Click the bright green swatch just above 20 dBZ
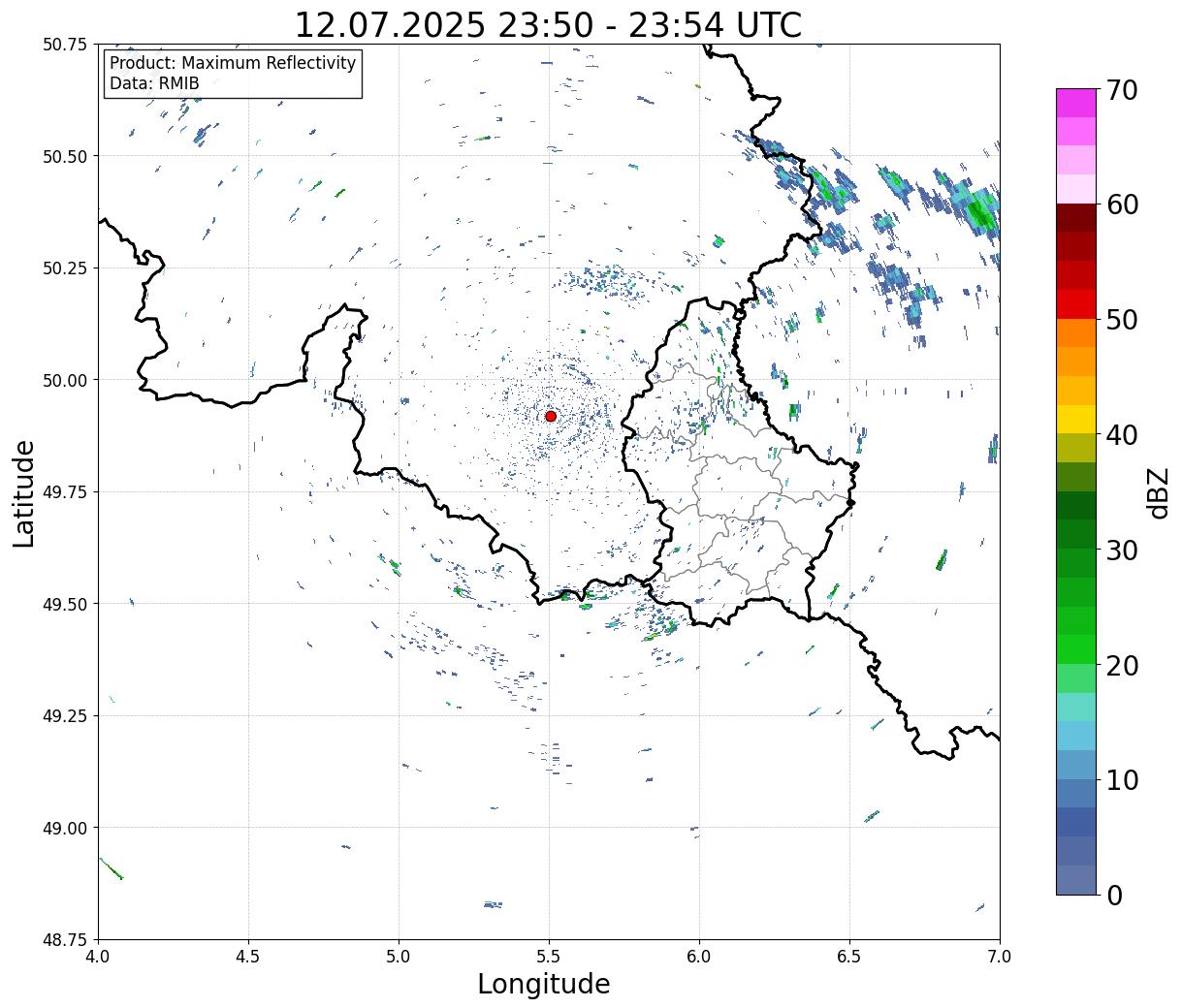Screen dimensions: 1182x1008 [x=1076, y=649]
